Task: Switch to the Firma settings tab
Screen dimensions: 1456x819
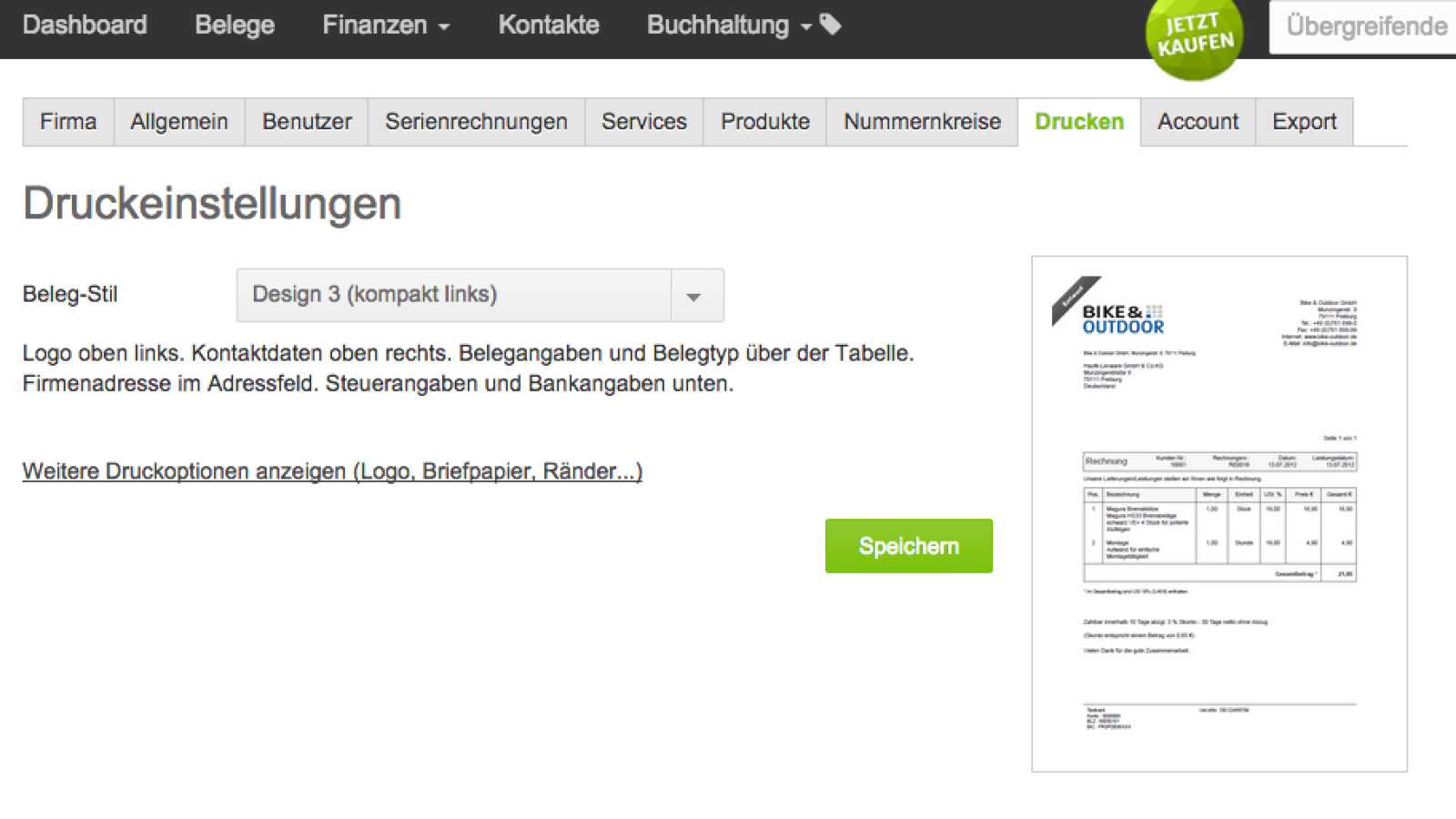Action: pos(67,121)
